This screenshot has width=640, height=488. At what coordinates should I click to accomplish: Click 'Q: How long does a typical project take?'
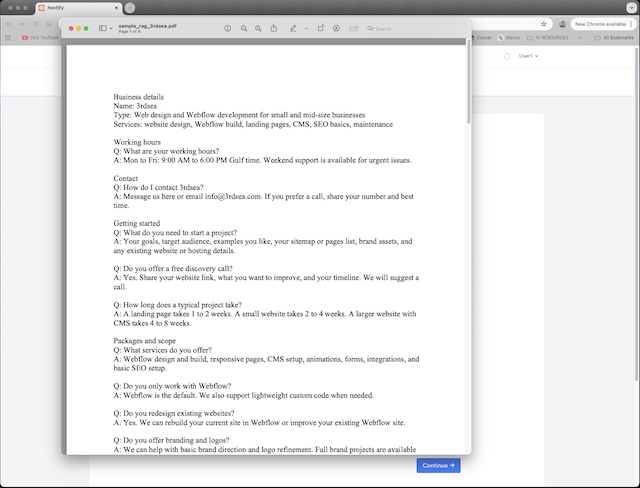(178, 305)
